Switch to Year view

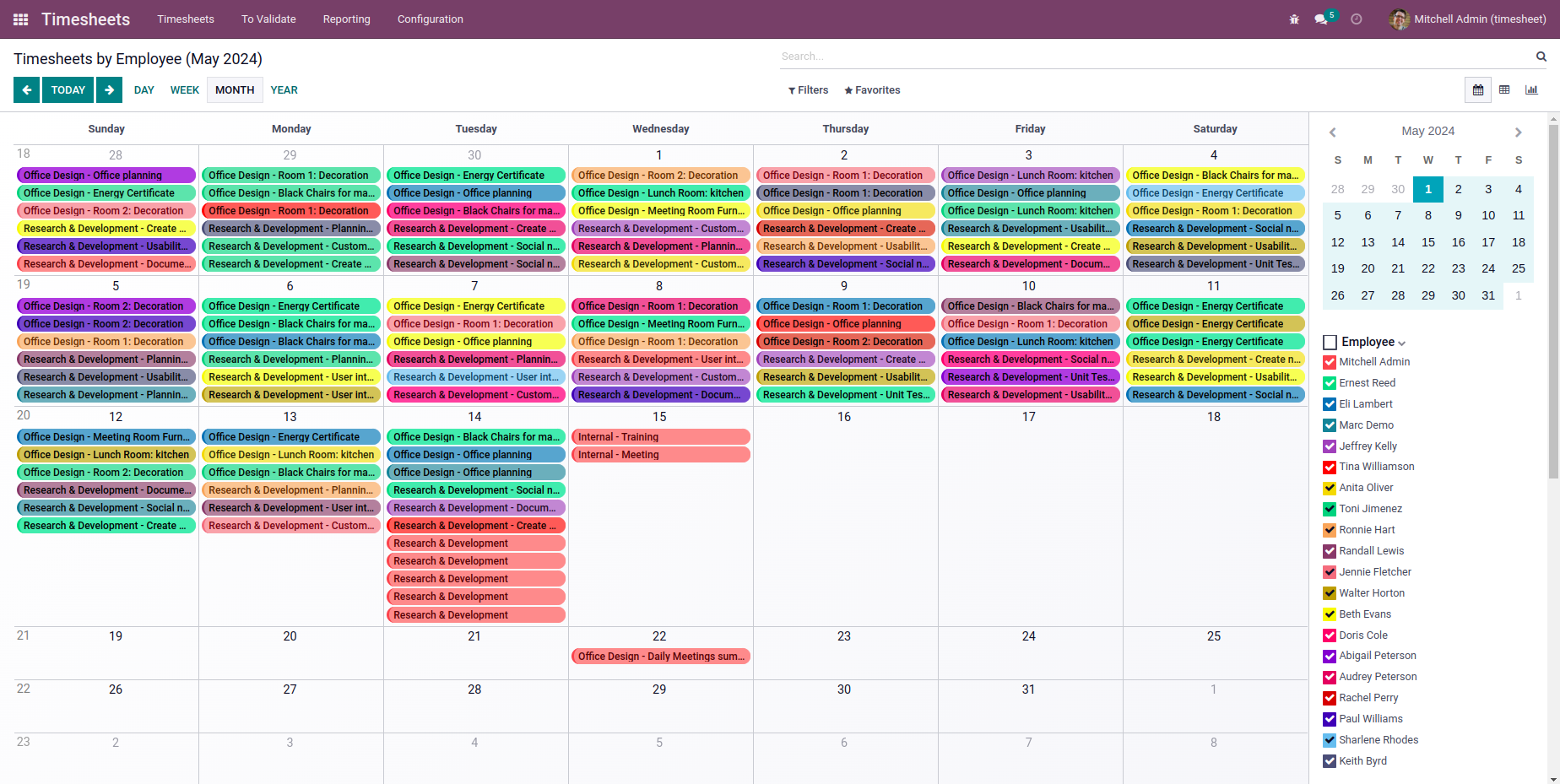click(284, 90)
